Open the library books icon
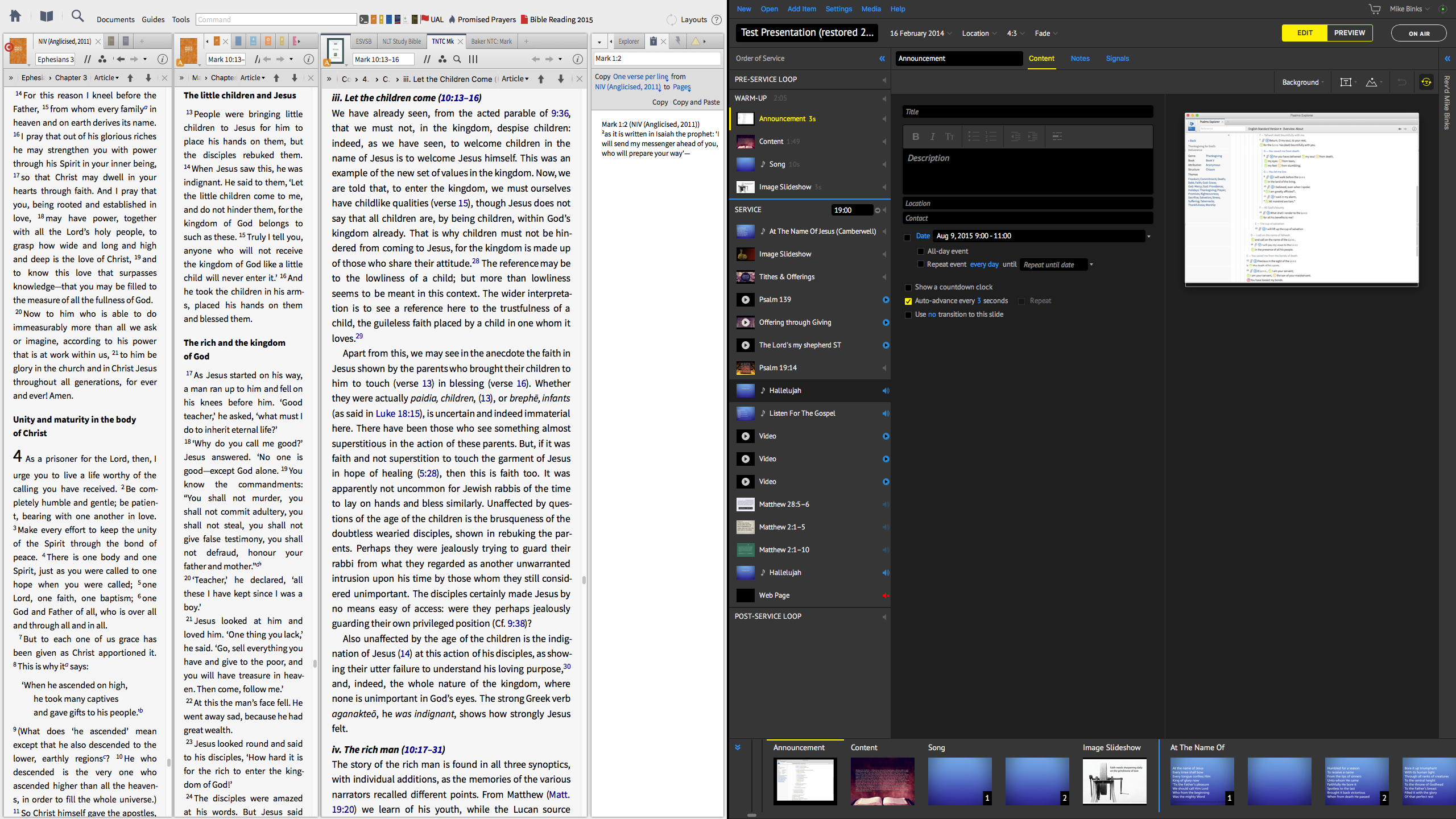Screen dimensions: 1456x819 tap(47, 16)
